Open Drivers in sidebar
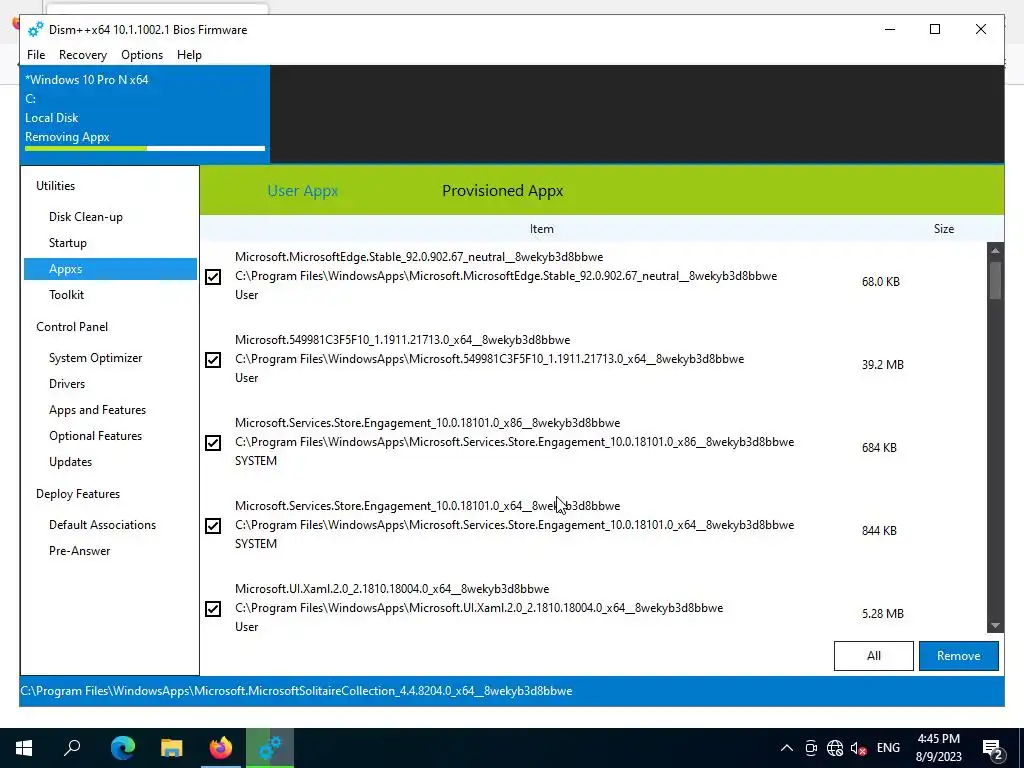1024x768 pixels. click(67, 384)
